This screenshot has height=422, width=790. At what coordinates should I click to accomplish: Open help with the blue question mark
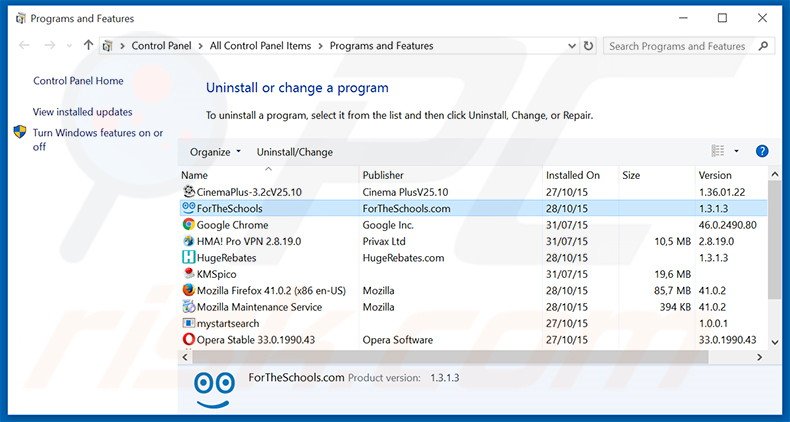(762, 151)
